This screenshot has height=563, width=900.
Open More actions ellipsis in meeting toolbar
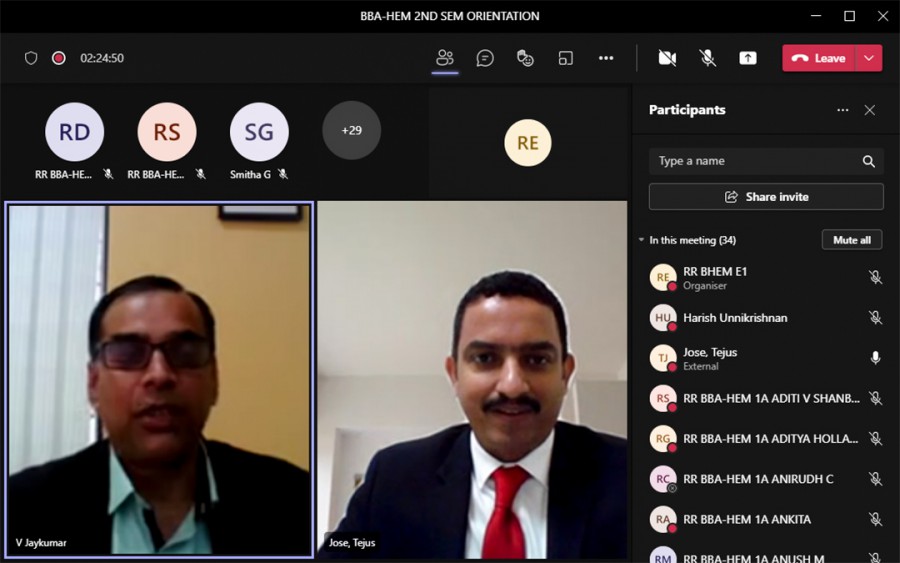coord(606,58)
